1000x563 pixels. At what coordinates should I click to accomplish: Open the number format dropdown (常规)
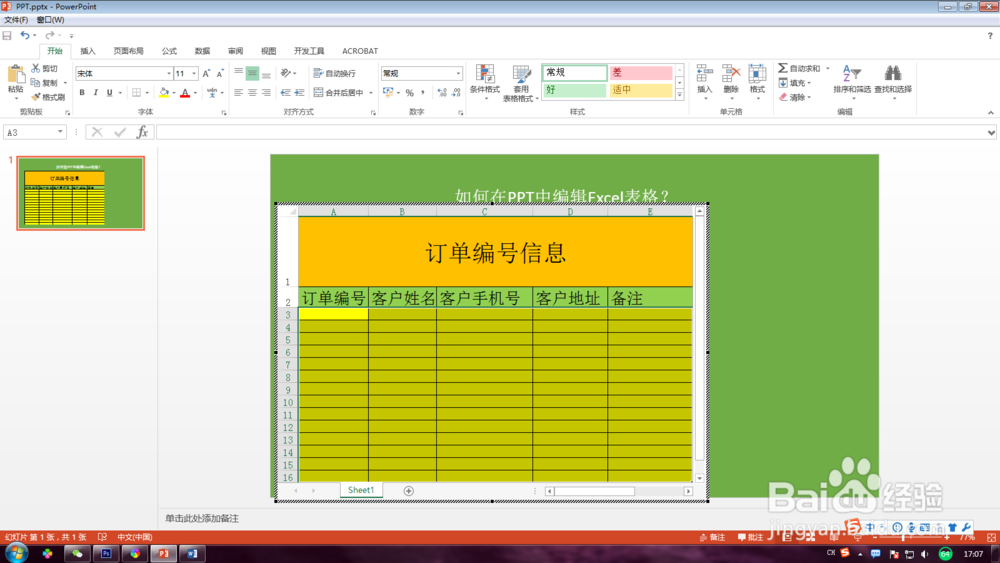pos(458,73)
